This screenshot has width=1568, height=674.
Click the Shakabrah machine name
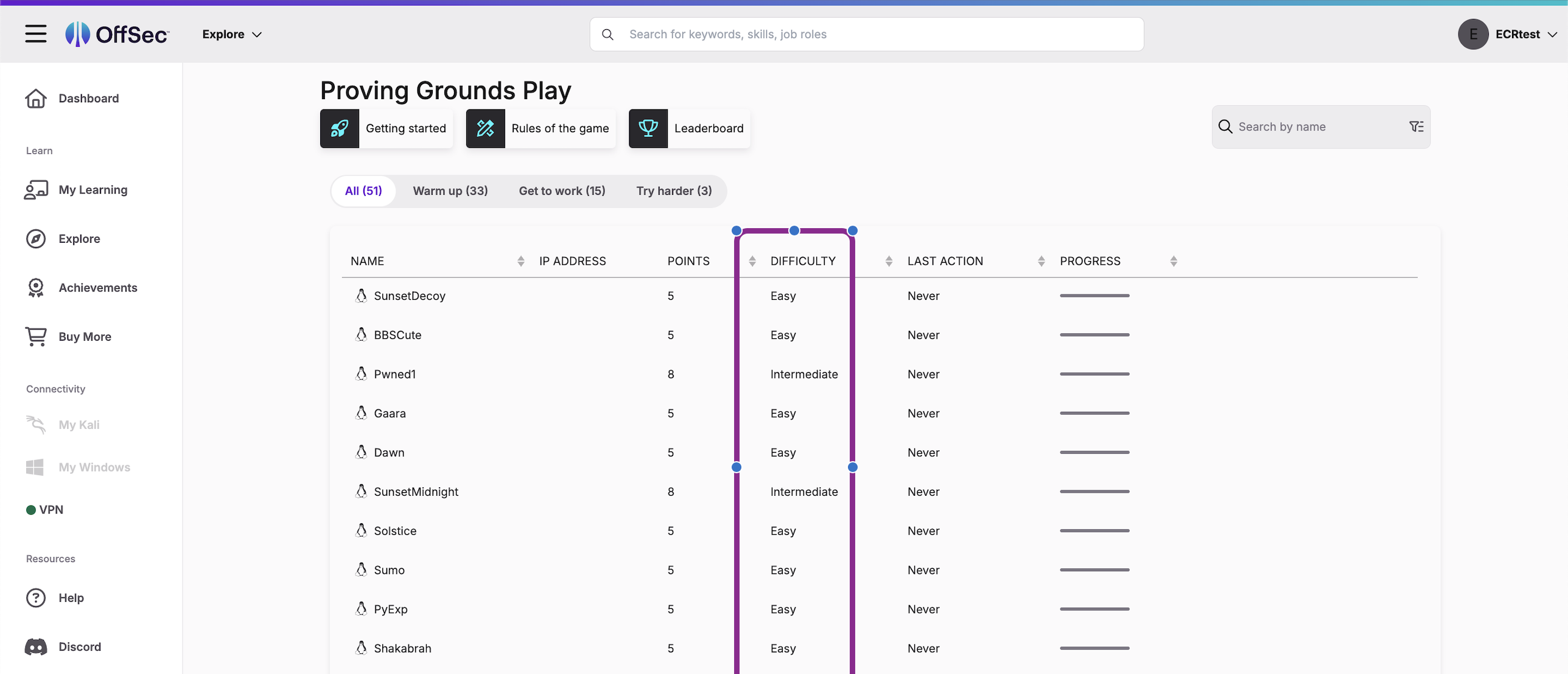pyautogui.click(x=402, y=648)
